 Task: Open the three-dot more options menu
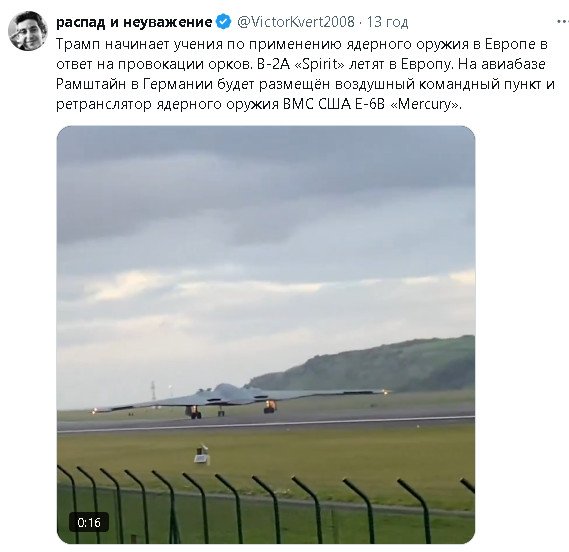562,22
